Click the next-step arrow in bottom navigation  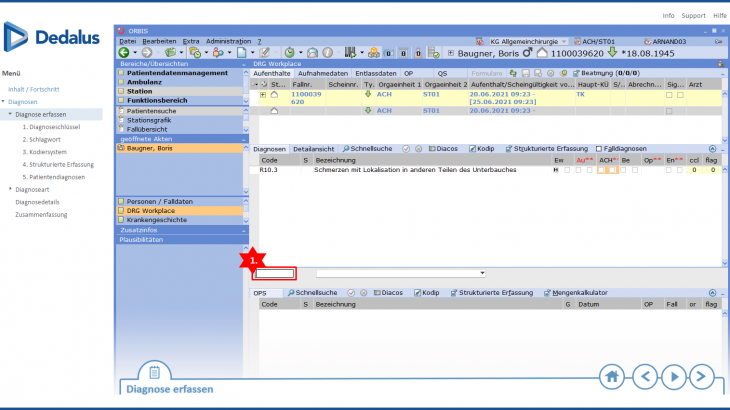point(704,376)
